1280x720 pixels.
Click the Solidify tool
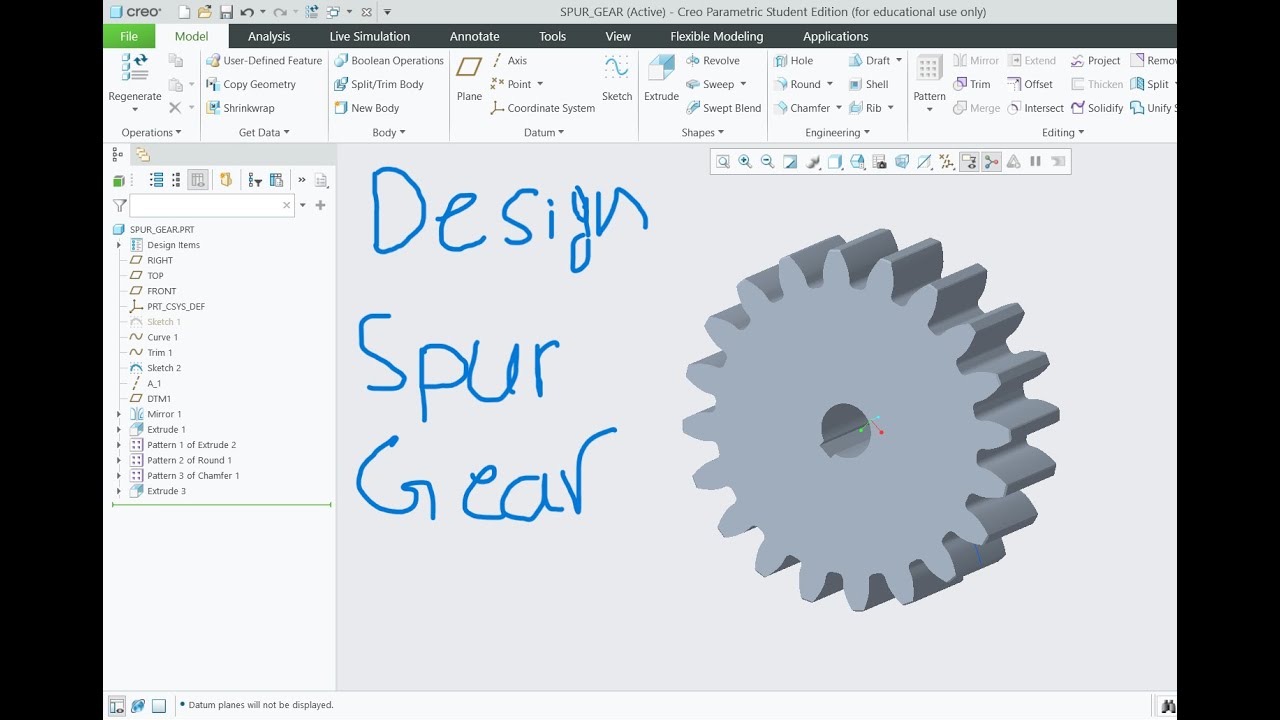click(x=1097, y=108)
